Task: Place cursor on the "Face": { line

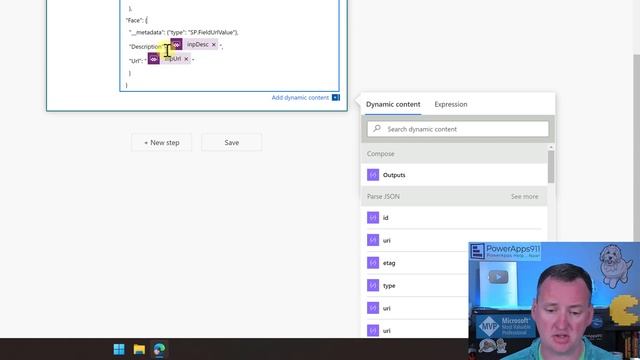Action: (x=137, y=20)
